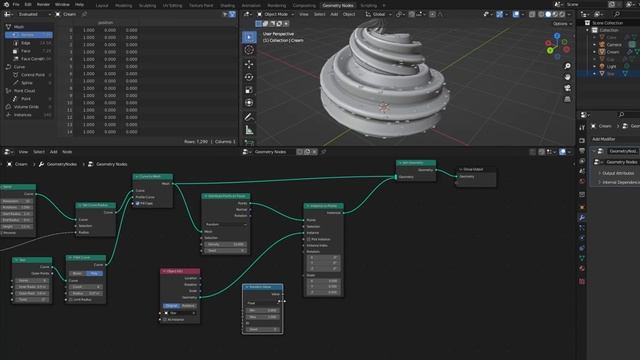Screen dimensions: 640x360
Task: Select solid viewport shading mode
Action: tap(548, 14)
